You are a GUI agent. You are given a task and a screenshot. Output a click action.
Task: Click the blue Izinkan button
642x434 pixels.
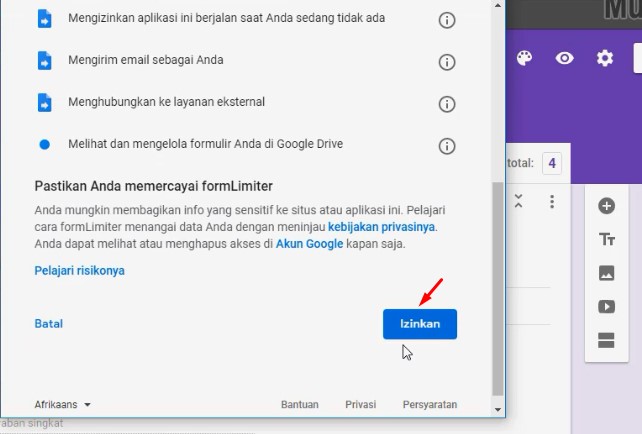pos(420,324)
